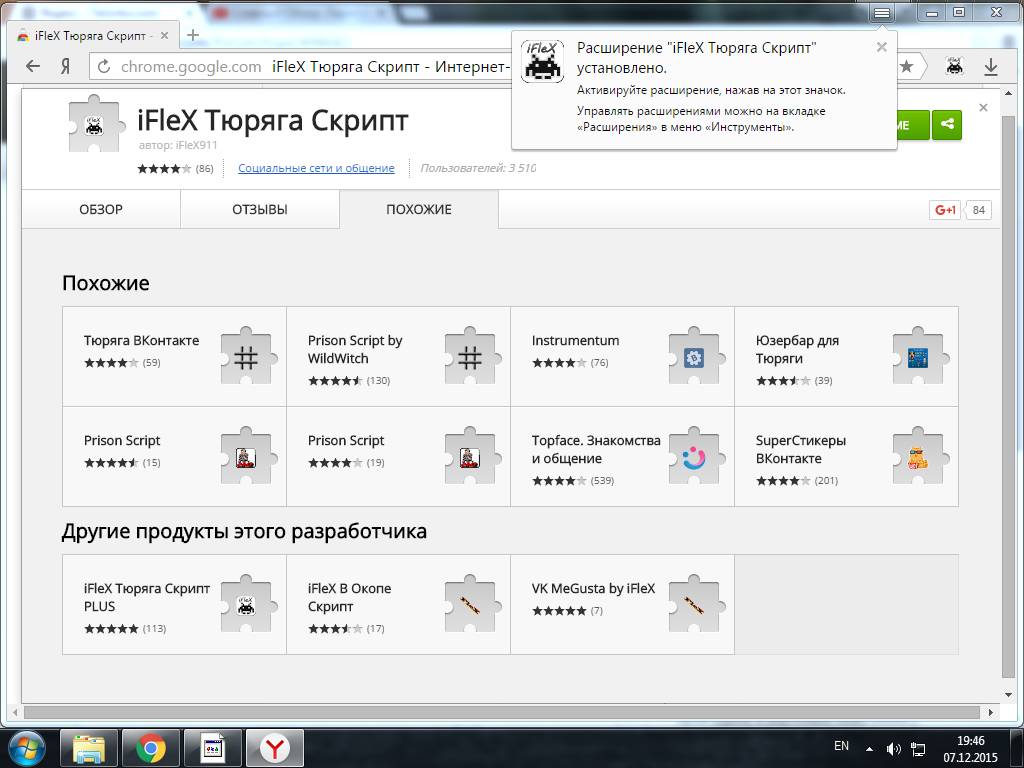Click VK MeGusta by iFleX title
Image resolution: width=1024 pixels, height=768 pixels.
tap(593, 588)
